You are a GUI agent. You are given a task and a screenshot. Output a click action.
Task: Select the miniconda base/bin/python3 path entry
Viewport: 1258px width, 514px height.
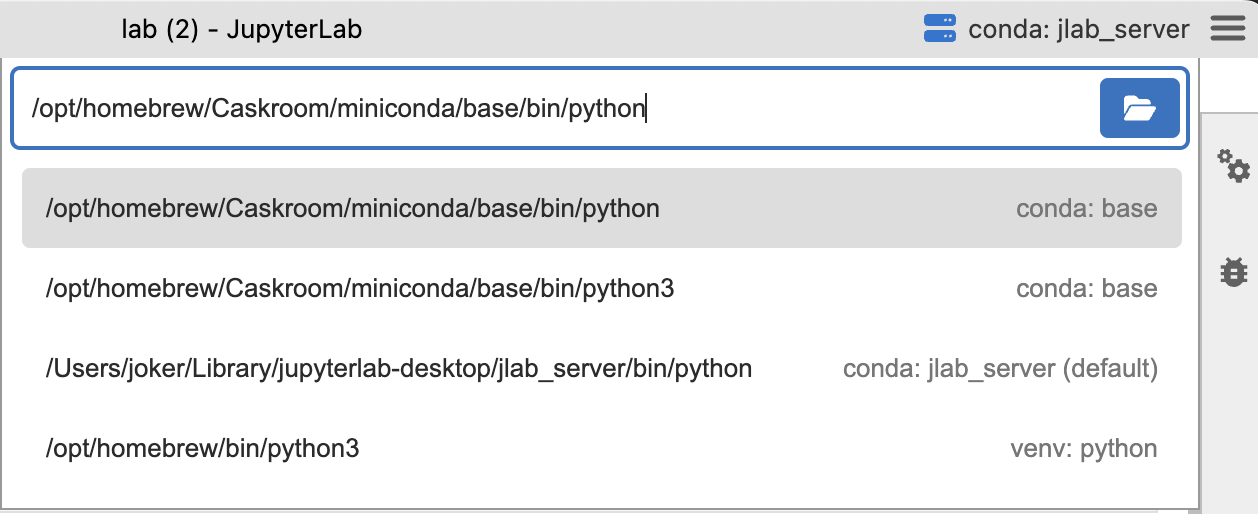360,289
